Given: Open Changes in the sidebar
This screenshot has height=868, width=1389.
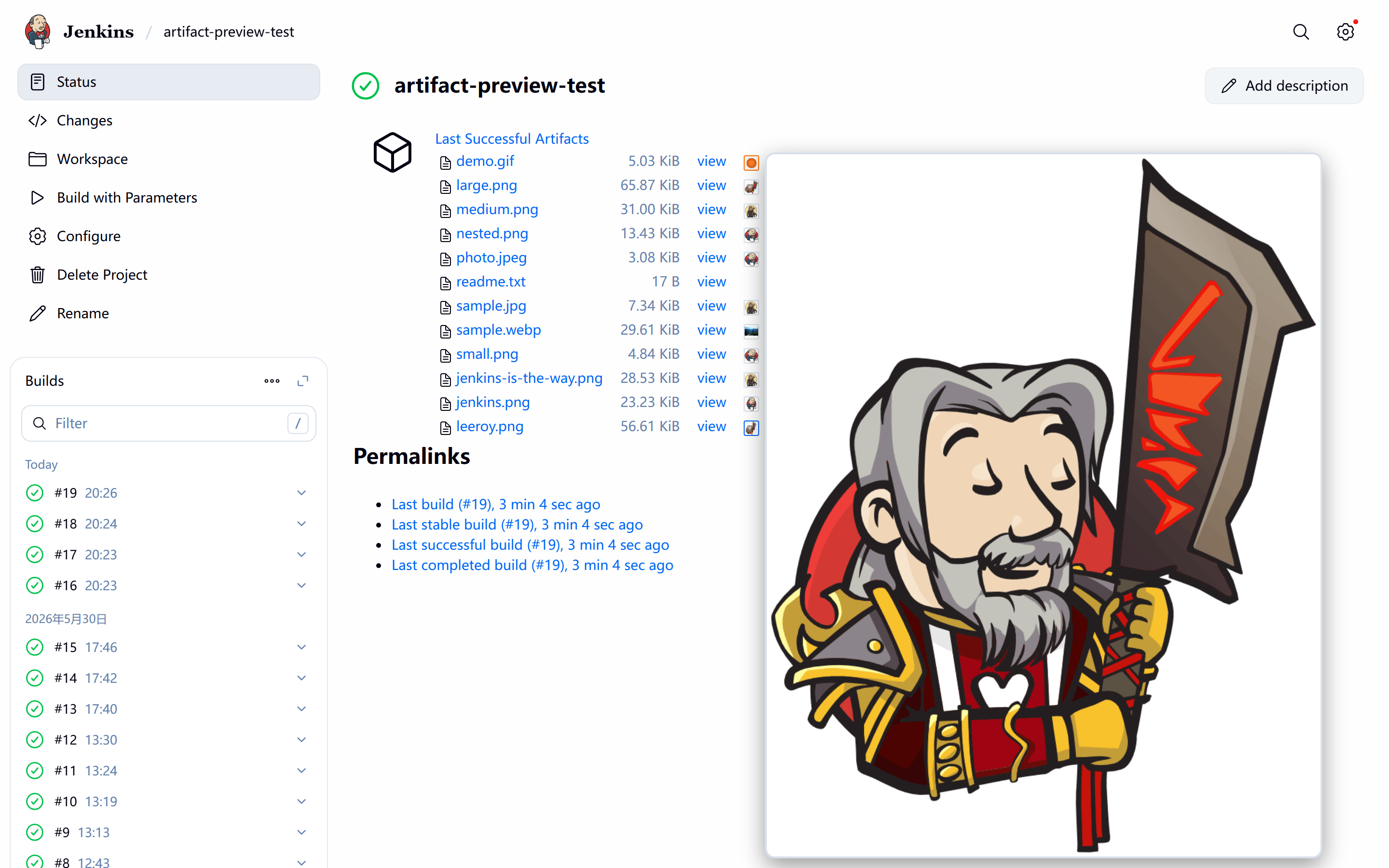Looking at the screenshot, I should 169,121.
